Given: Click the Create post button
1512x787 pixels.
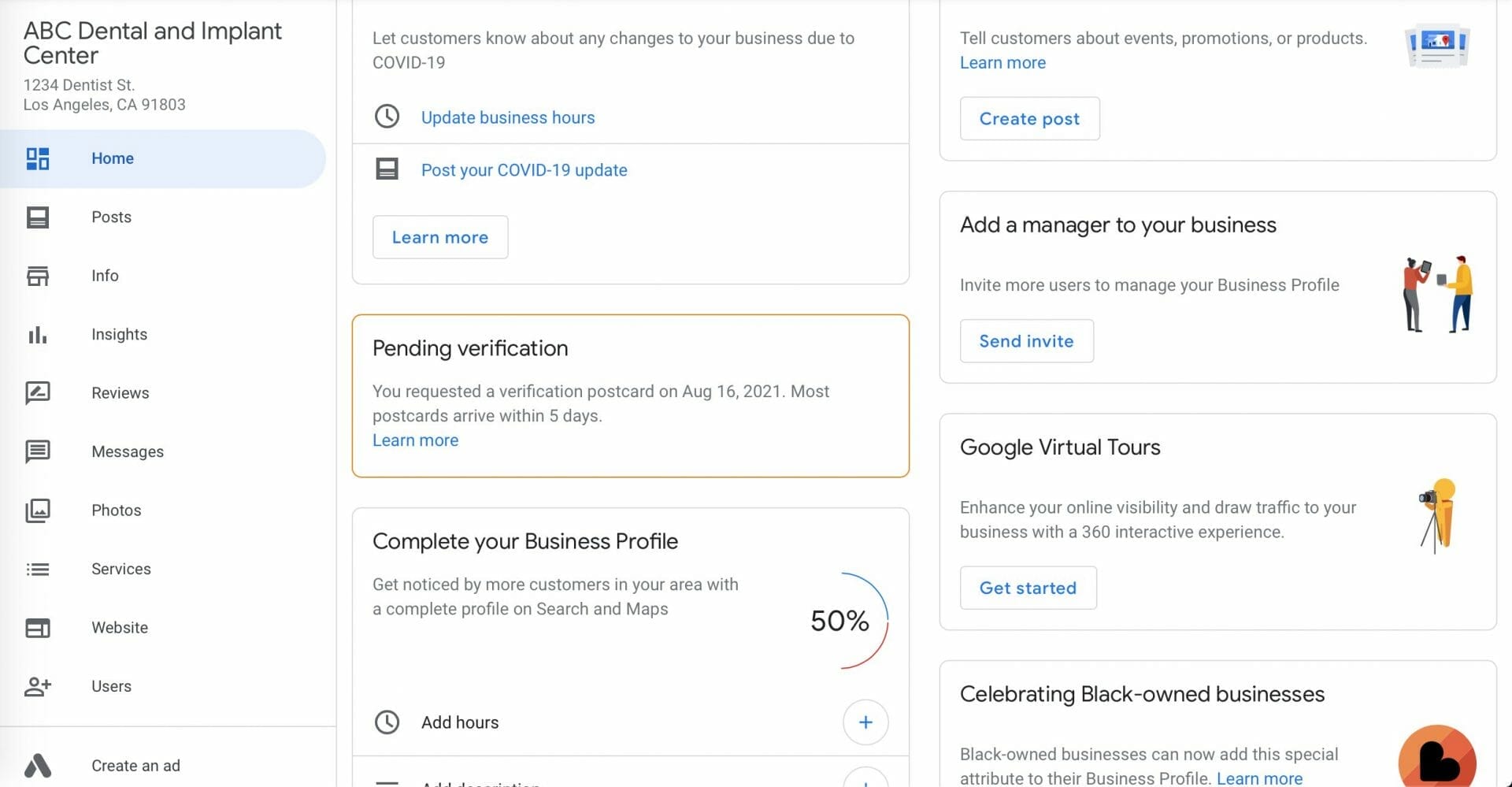Looking at the screenshot, I should click(1028, 119).
